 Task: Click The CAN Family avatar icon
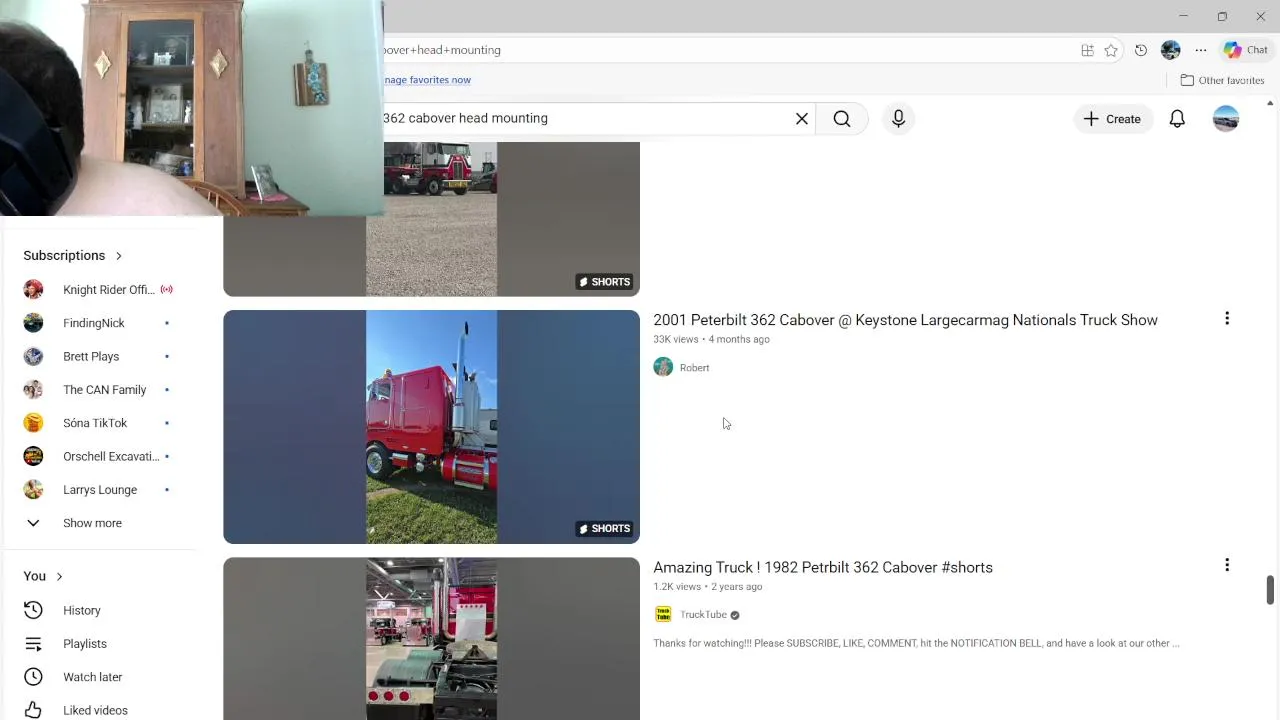pos(33,390)
